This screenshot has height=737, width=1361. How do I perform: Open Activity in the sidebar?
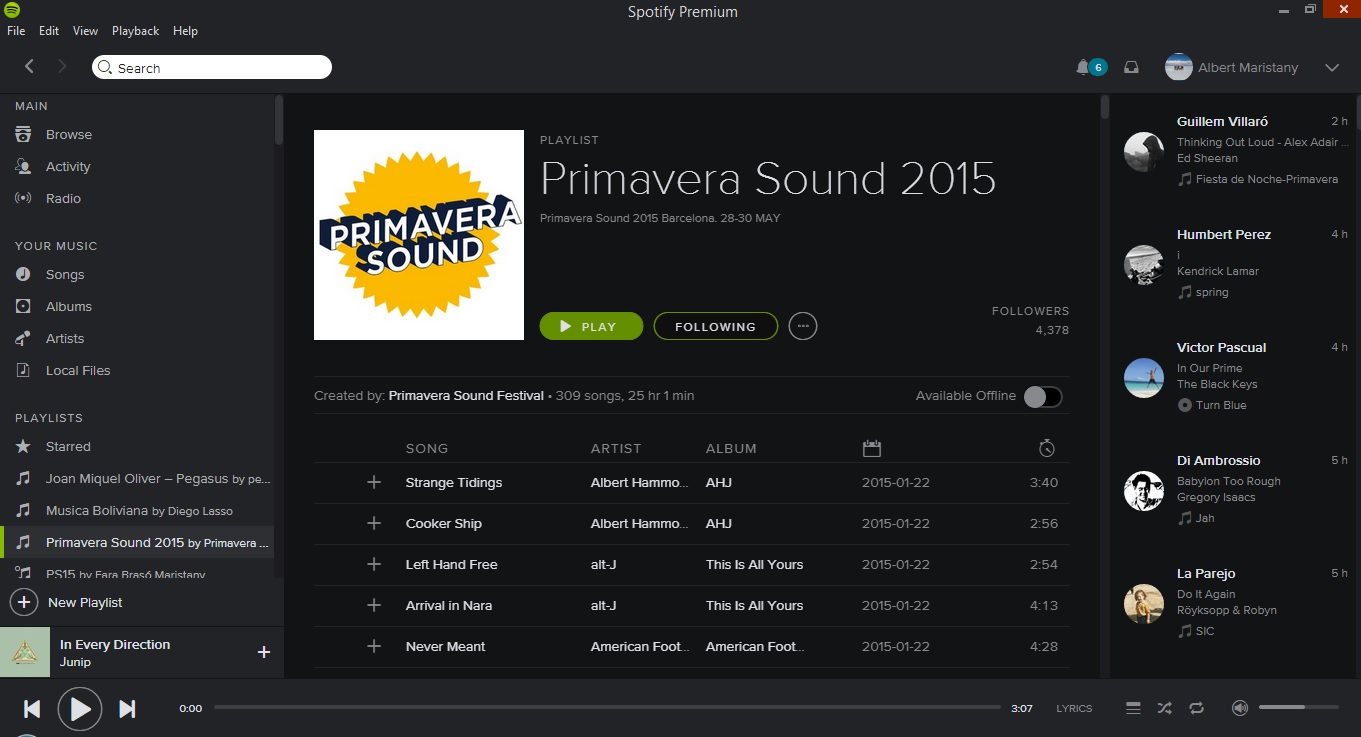68,167
